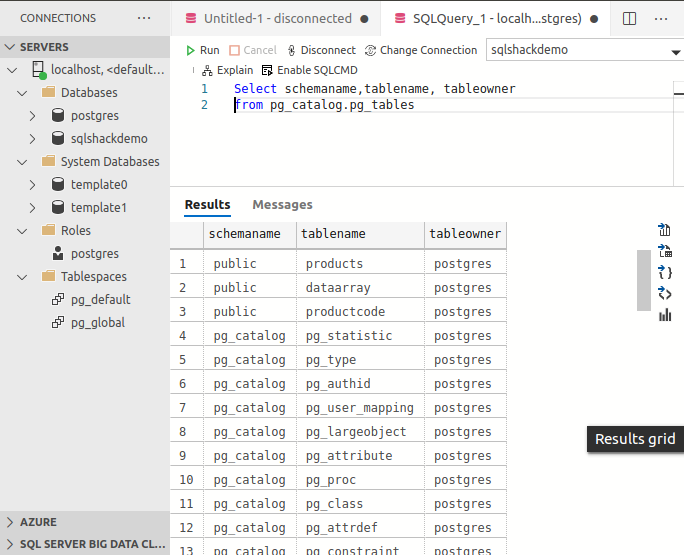Switch to the Messages tab
The image size is (684, 555).
[282, 204]
